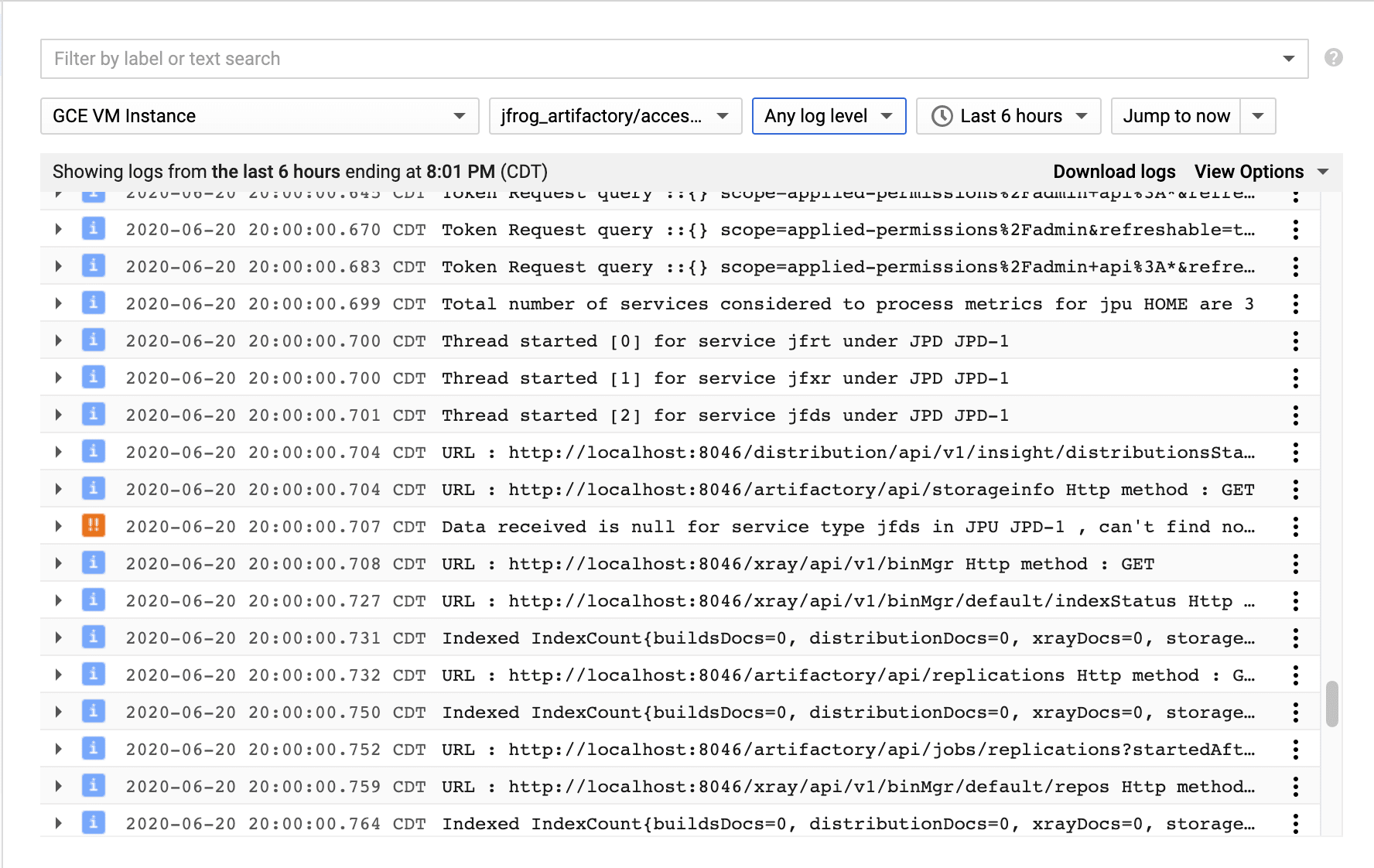Open kebab menu for artifactory/api/replications row
The image size is (1374, 868).
(1295, 675)
